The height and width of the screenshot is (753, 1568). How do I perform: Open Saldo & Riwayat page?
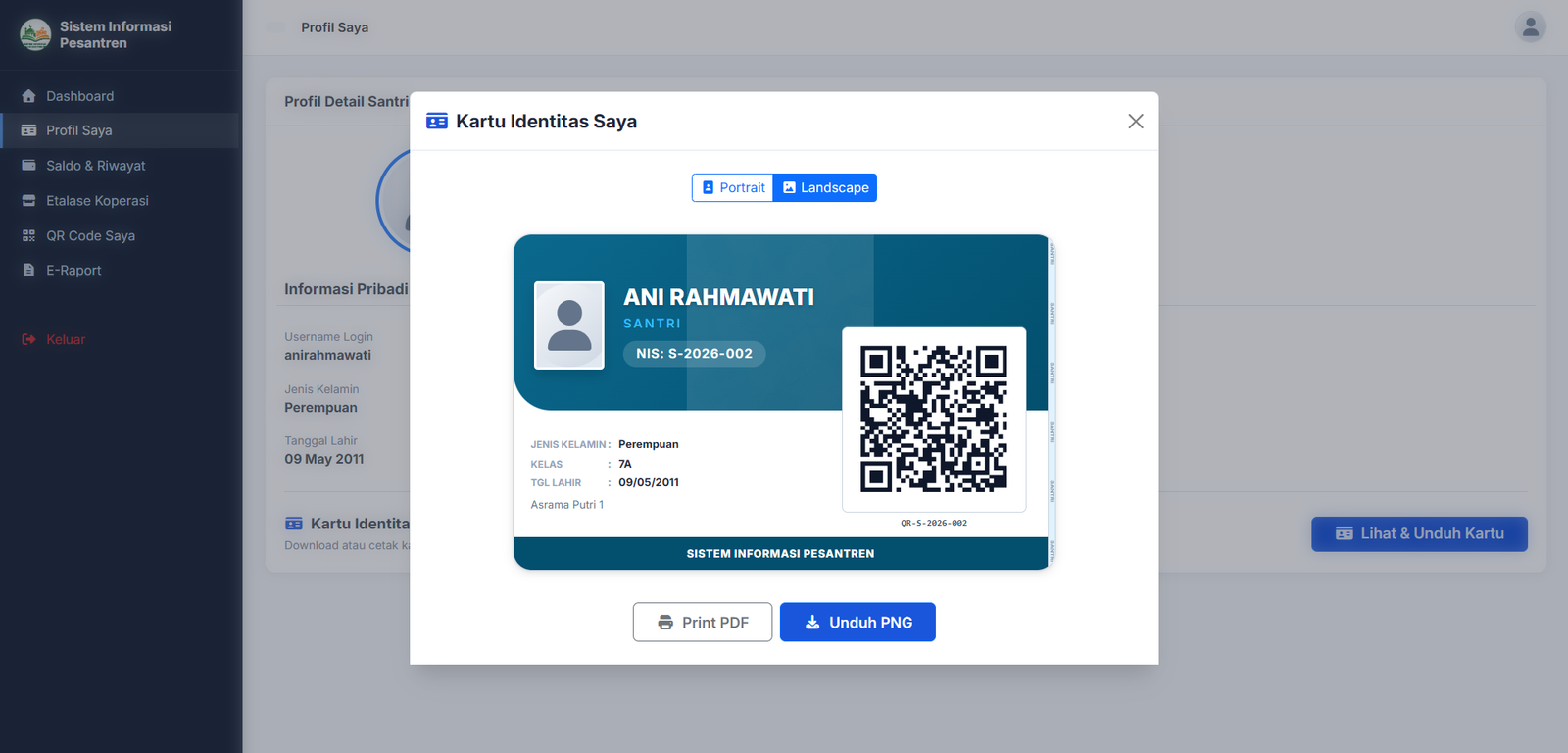(120, 166)
